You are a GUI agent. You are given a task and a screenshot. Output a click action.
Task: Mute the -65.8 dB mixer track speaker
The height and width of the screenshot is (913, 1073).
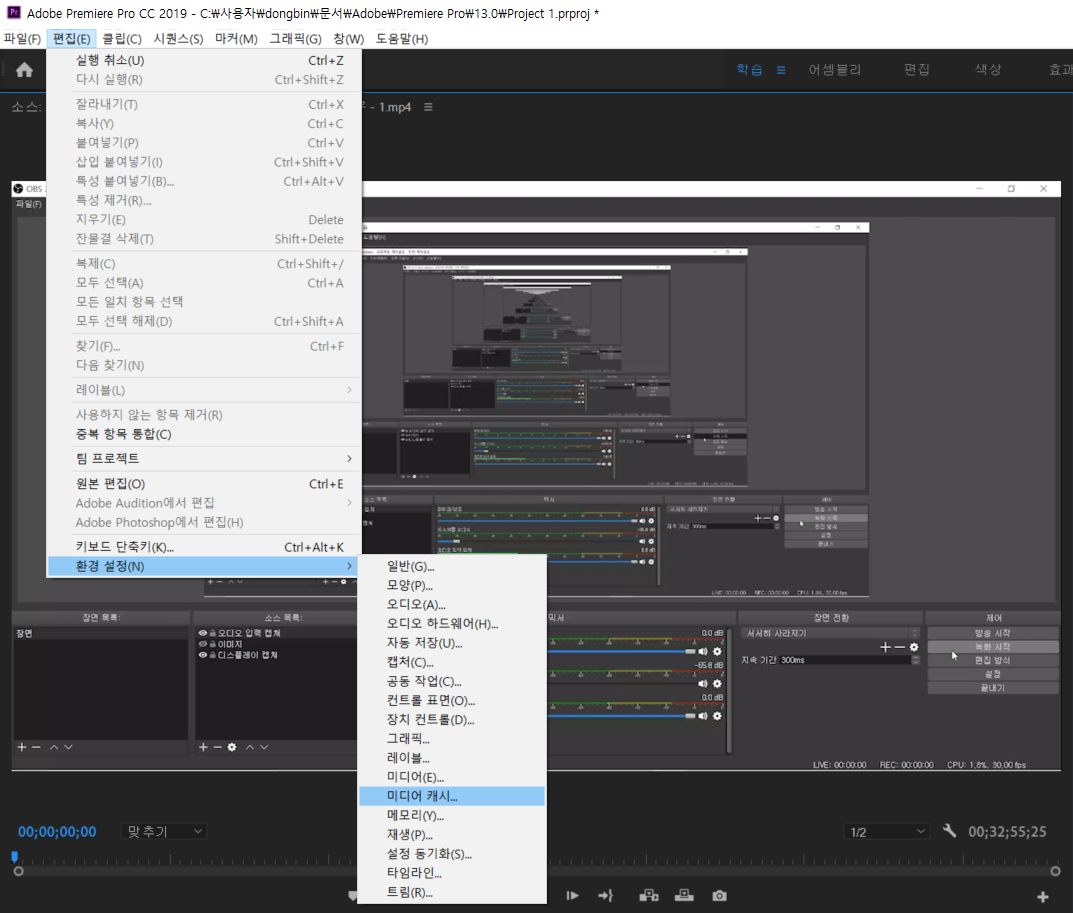[x=703, y=684]
